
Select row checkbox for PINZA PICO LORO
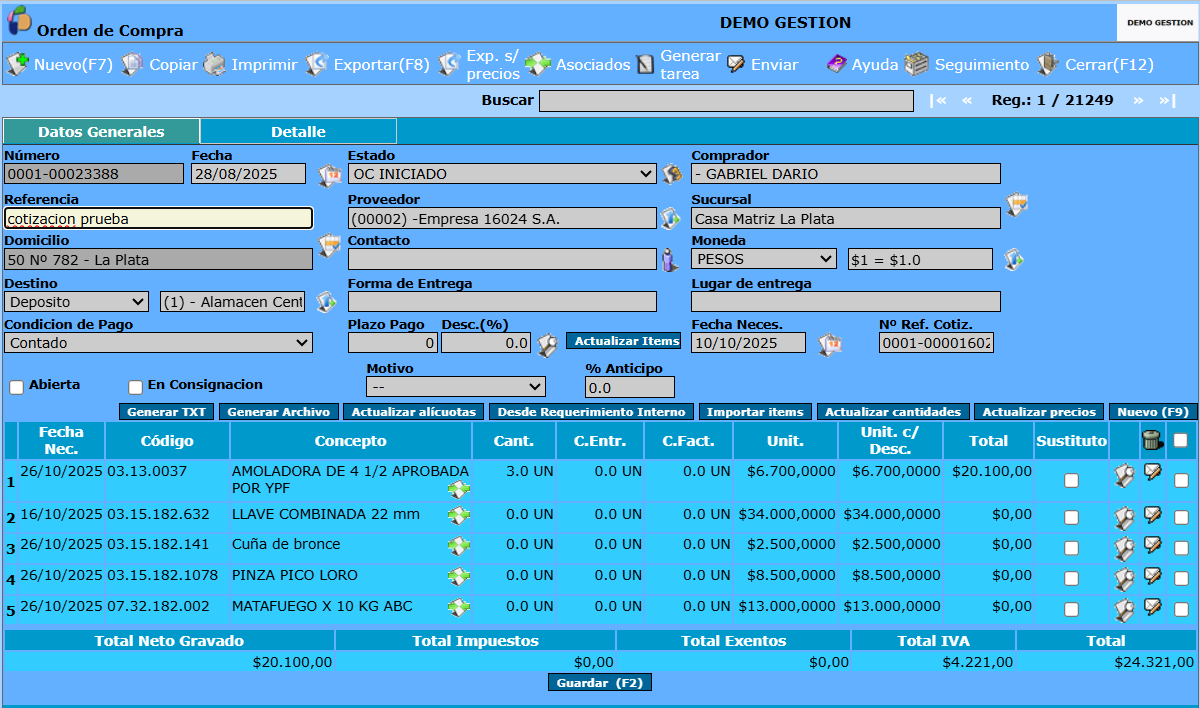pos(1181,579)
